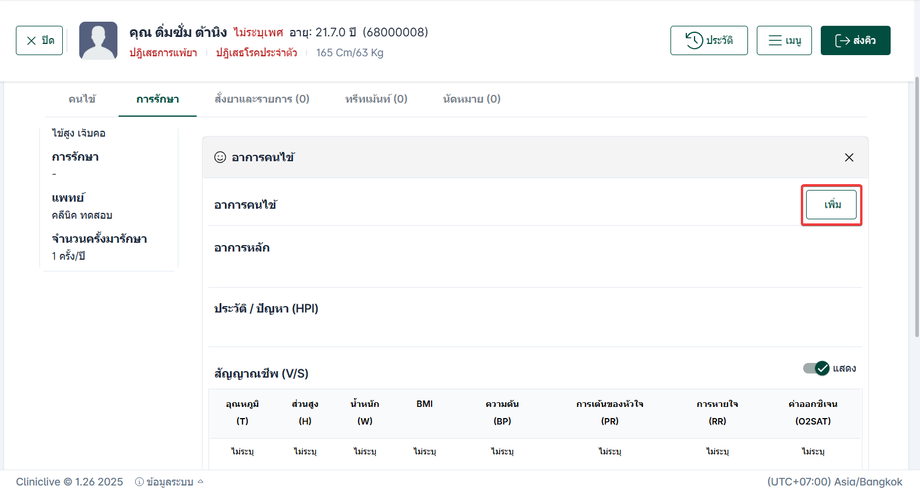Click ค่าออกซิเจน (O2SAT) column header
This screenshot has height=489, width=920.
click(x=813, y=413)
